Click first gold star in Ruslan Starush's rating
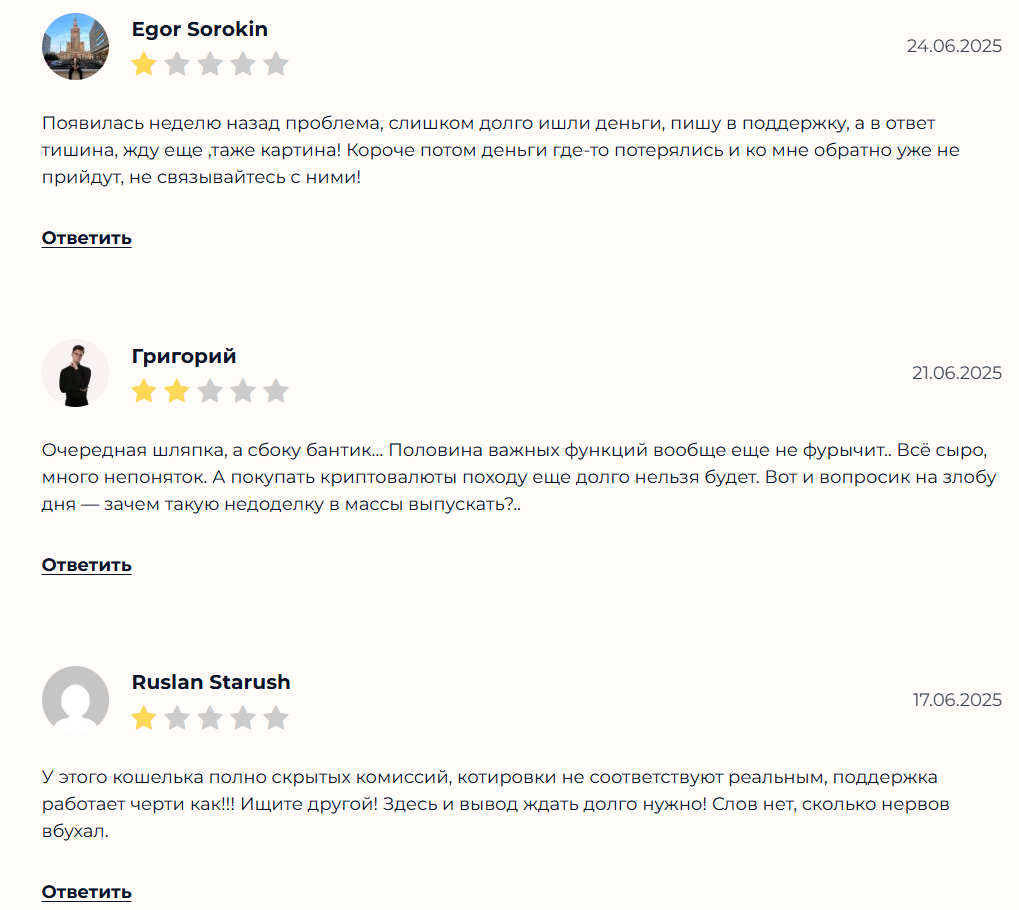Screen dimensions: 1019x910 [144, 718]
